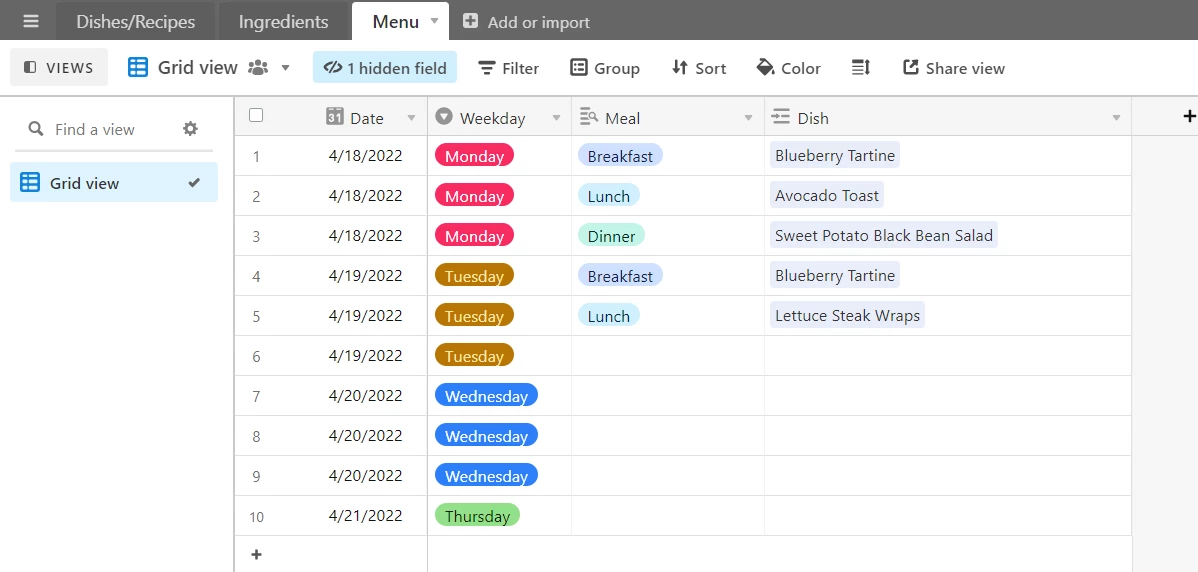Expand the Grid view name dropdown arrow

pyautogui.click(x=285, y=68)
